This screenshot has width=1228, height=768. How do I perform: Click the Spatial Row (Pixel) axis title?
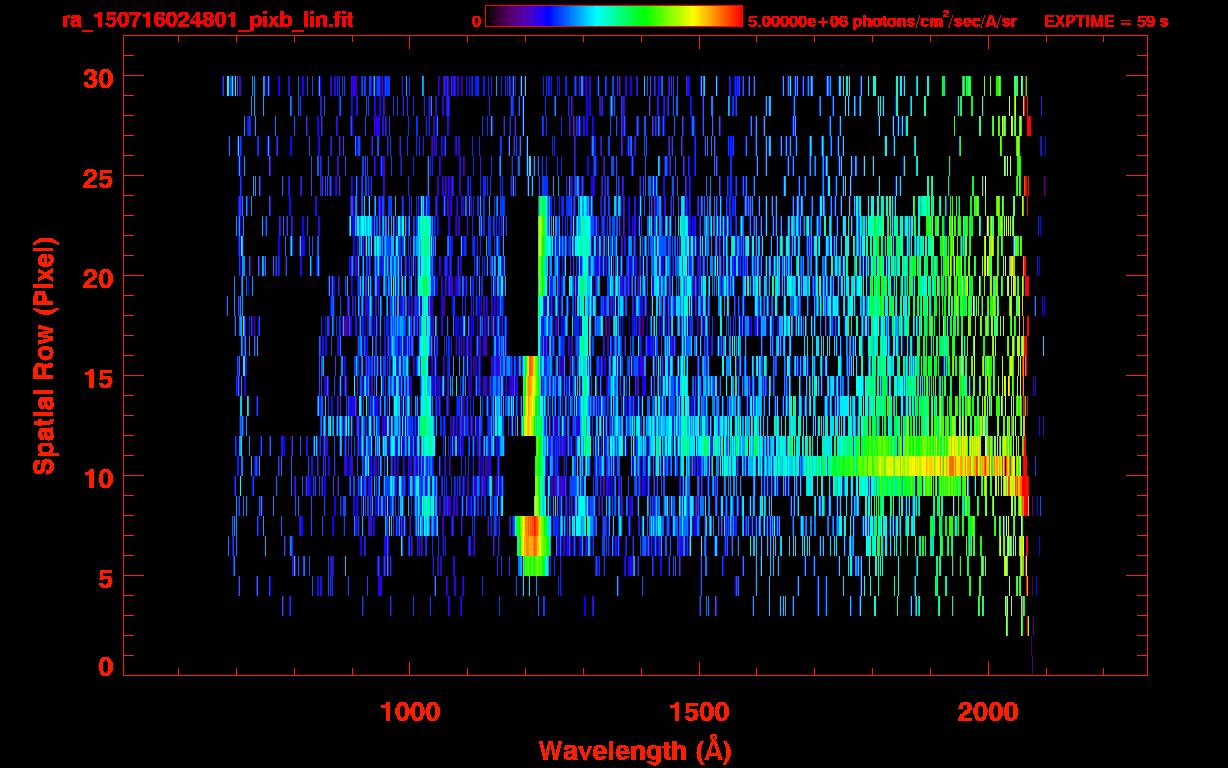point(43,356)
